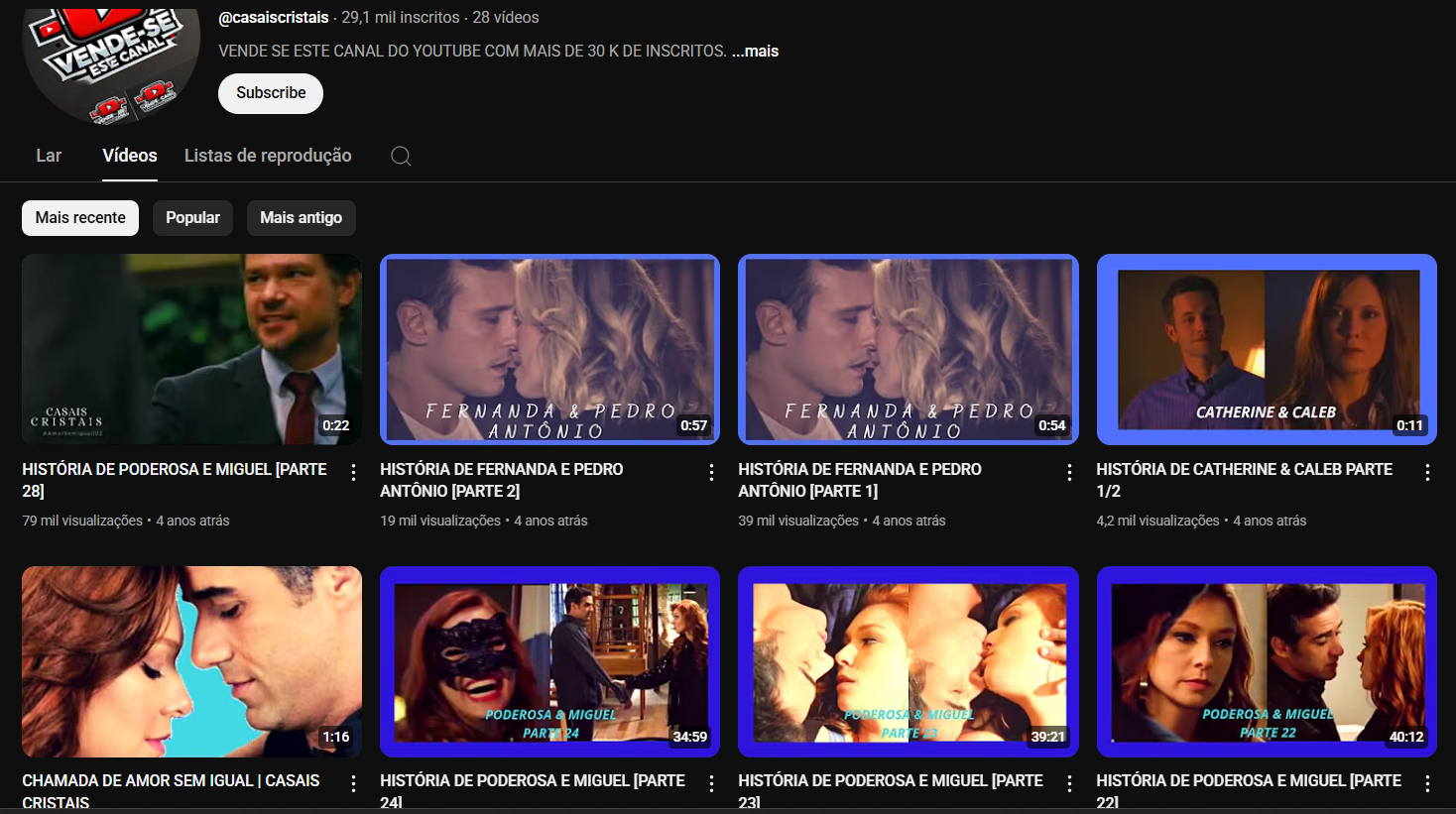
Task: Play the 1:16 Amor Sem Igual thumbnail
Action: [x=191, y=661]
